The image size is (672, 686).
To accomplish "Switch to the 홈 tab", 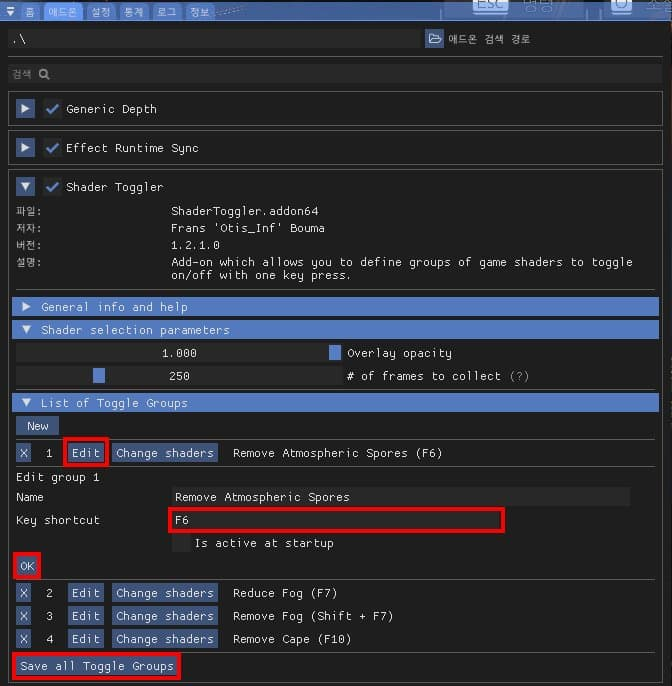I will tap(30, 12).
